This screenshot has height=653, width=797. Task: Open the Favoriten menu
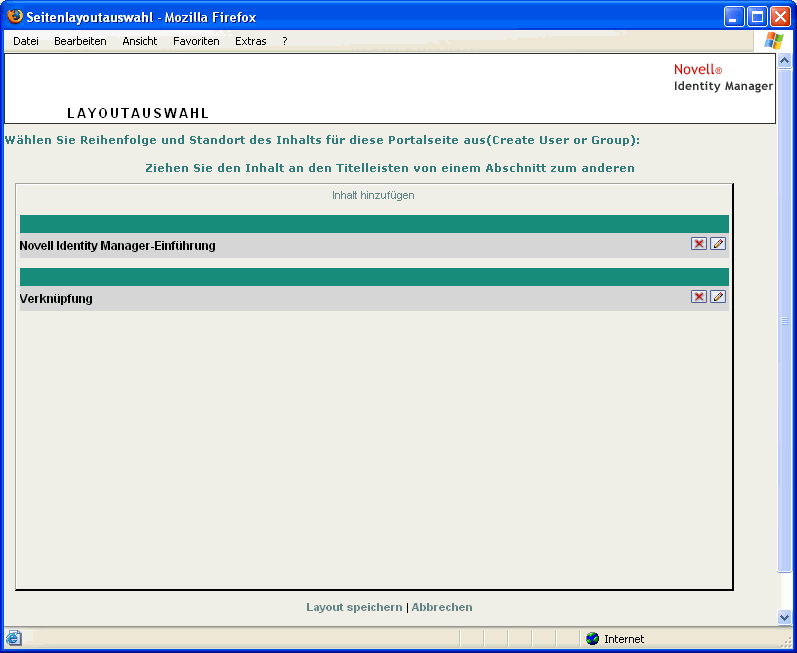tap(196, 41)
